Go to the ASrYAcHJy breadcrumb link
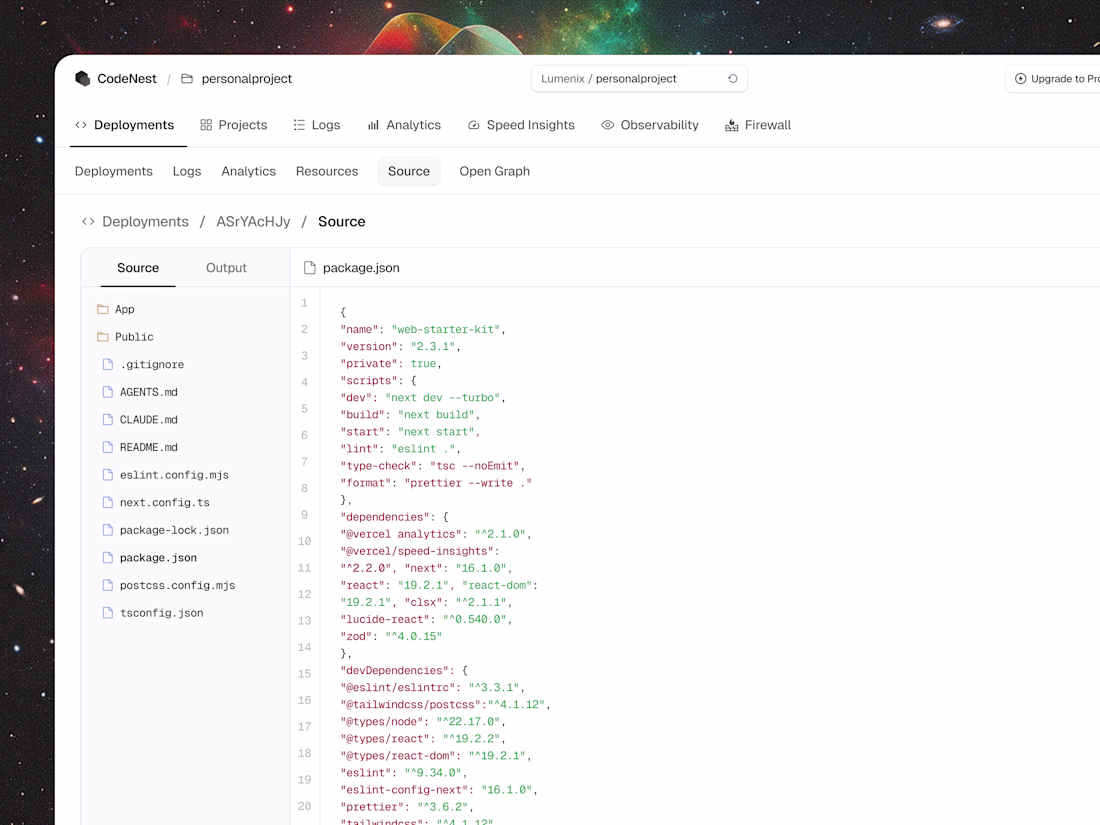 (x=253, y=222)
